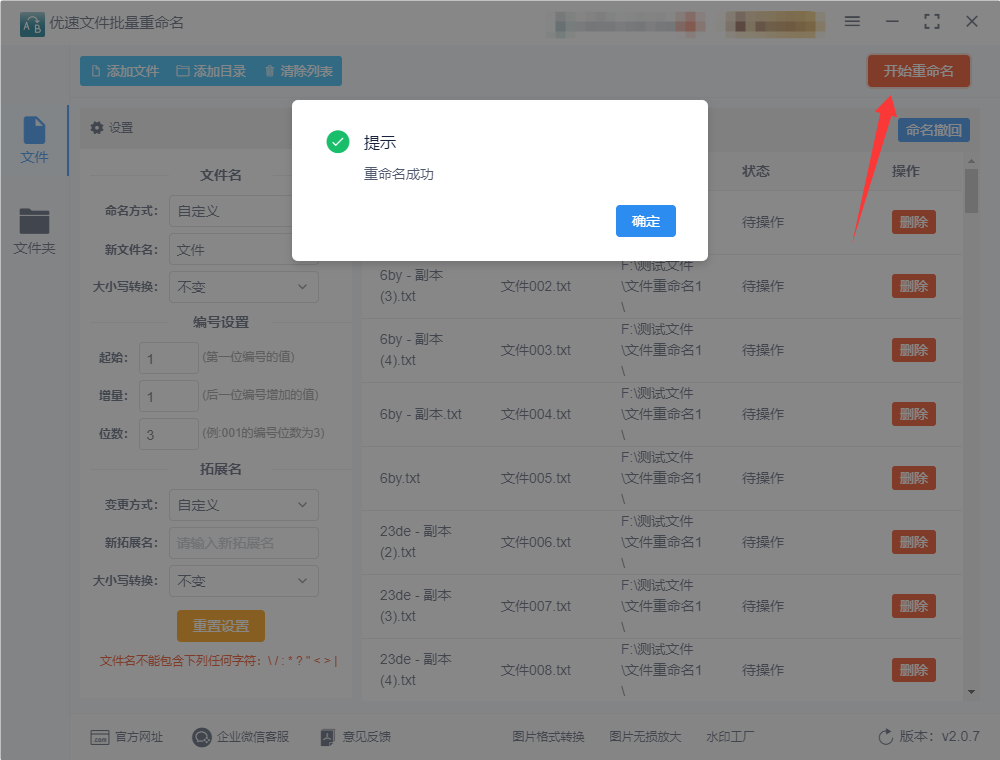Click new name 文件005.txt cell
The width and height of the screenshot is (1000, 760).
click(536, 478)
